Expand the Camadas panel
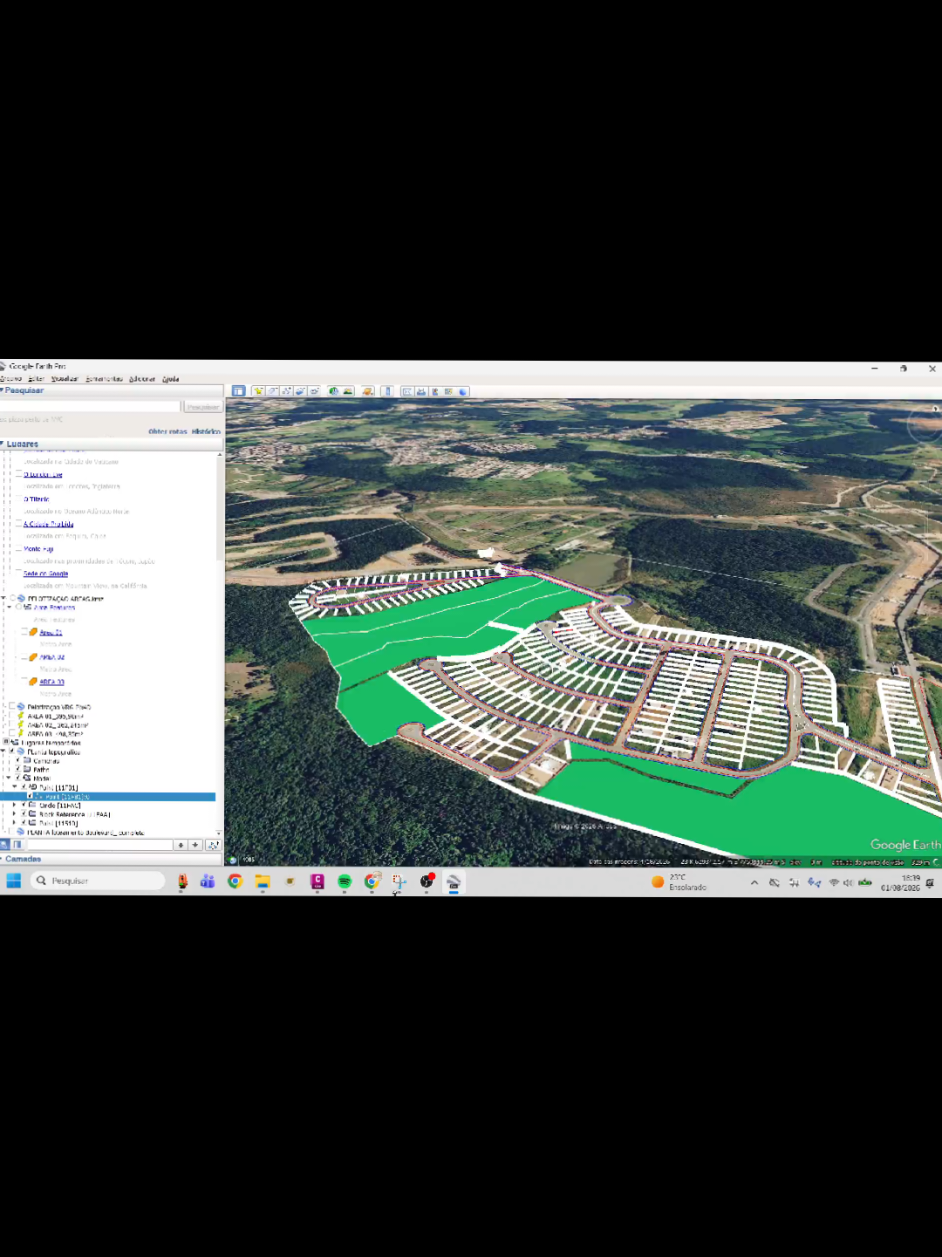Image resolution: width=942 pixels, height=1257 pixels. (x=3, y=859)
